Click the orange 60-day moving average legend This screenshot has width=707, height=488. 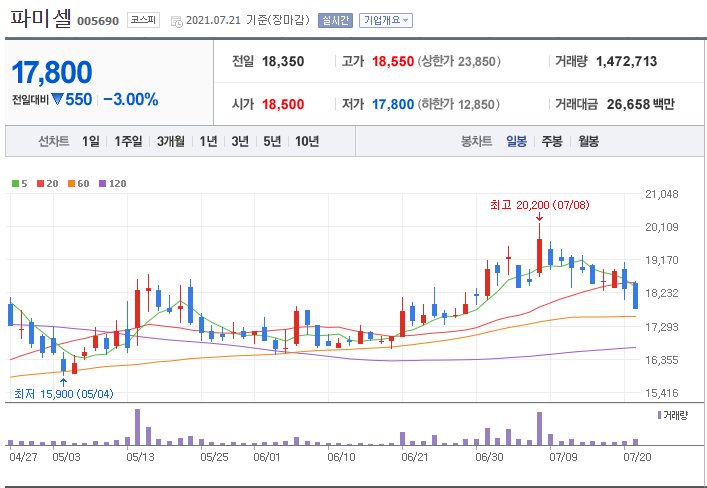point(78,184)
